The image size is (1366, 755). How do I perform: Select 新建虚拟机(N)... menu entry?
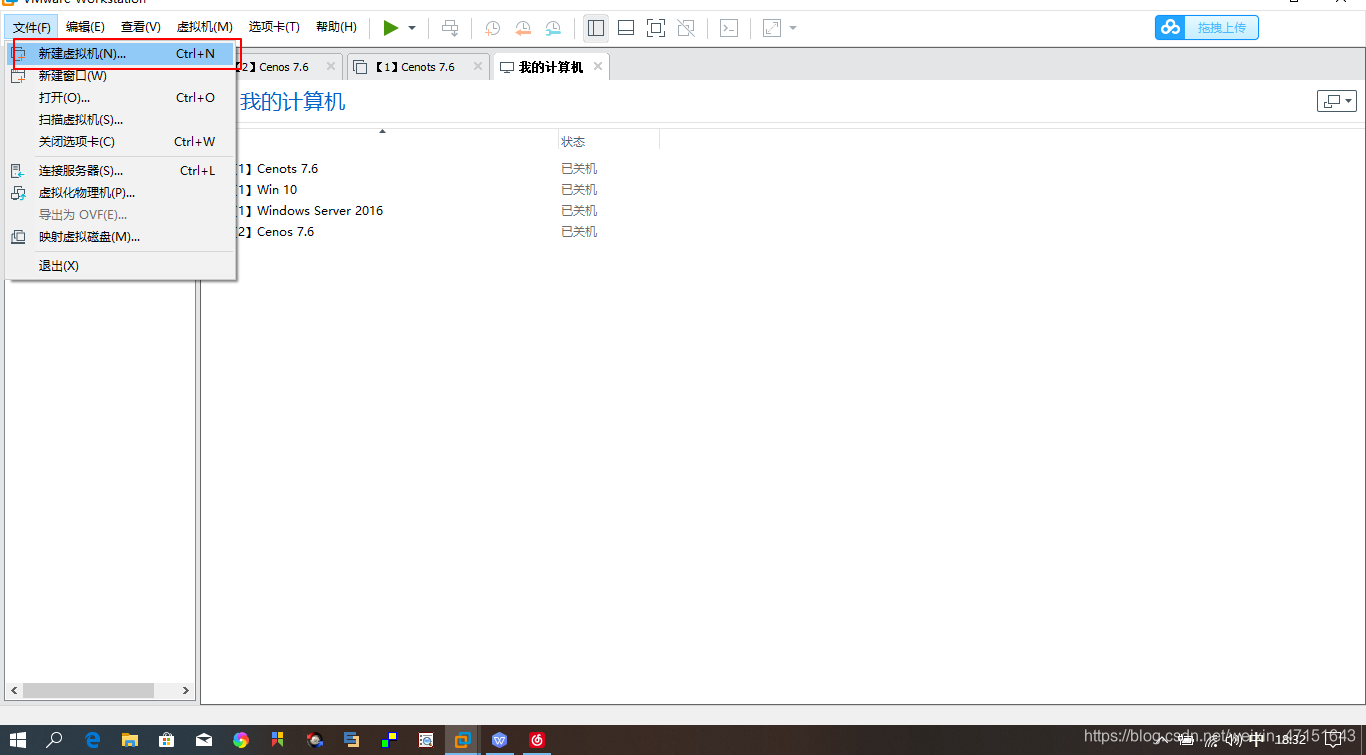tap(120, 54)
